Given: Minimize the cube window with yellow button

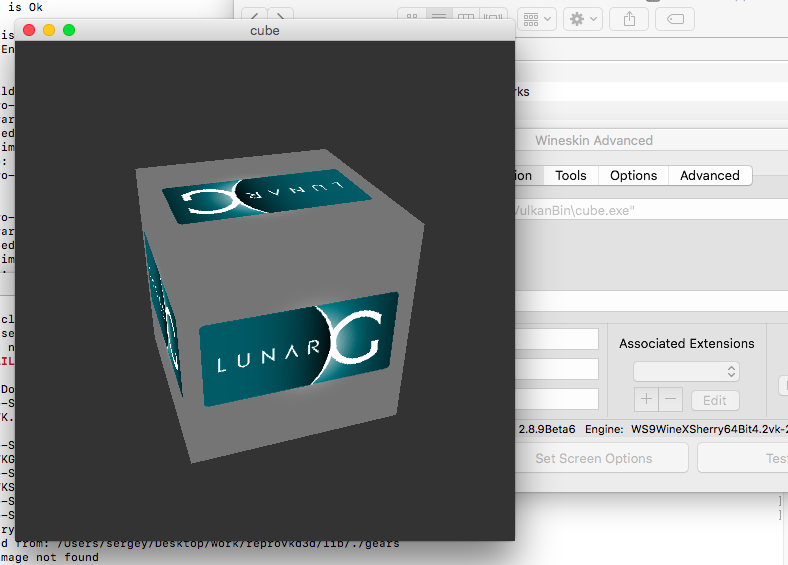Looking at the screenshot, I should [49, 30].
